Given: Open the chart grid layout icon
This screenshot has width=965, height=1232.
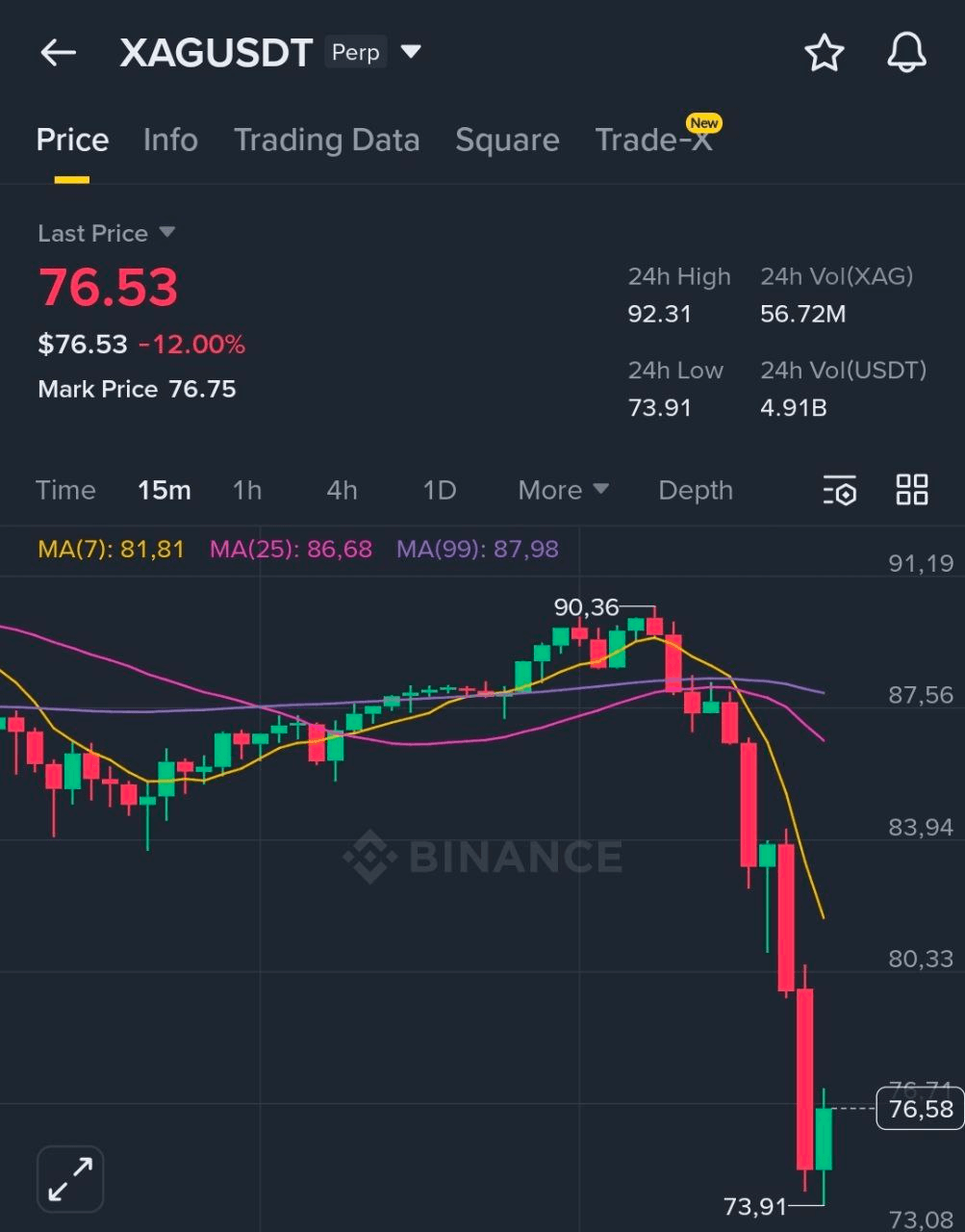Looking at the screenshot, I should [911, 490].
